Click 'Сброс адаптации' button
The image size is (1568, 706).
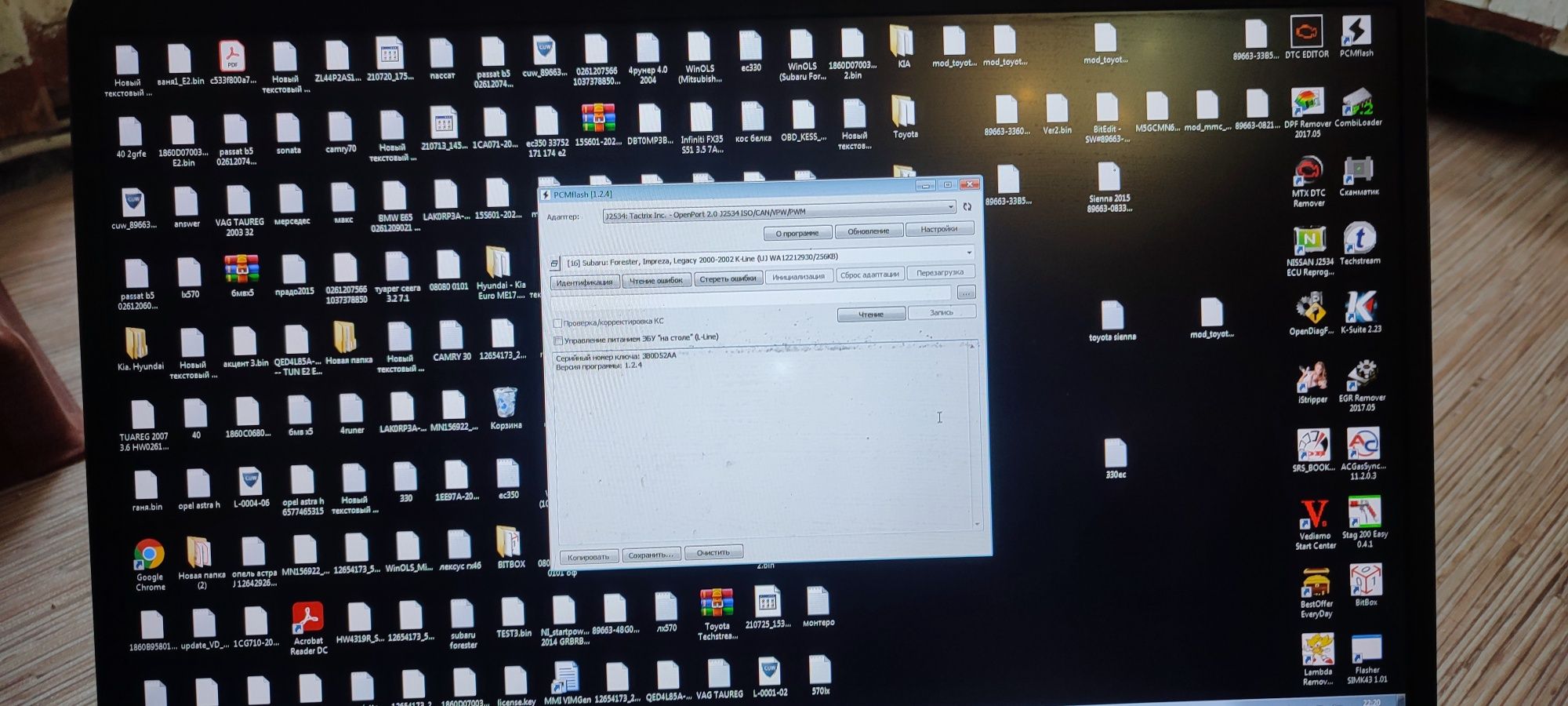869,275
